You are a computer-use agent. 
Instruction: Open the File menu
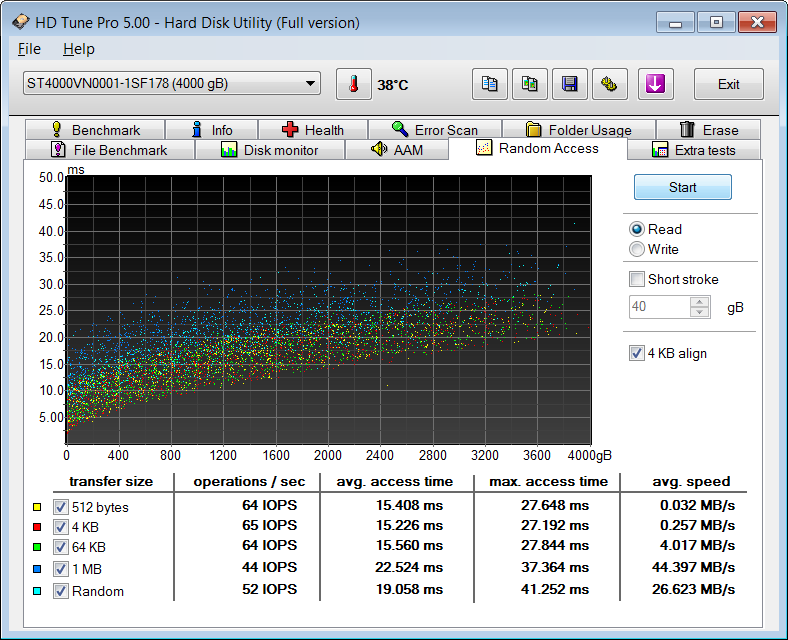[x=29, y=49]
